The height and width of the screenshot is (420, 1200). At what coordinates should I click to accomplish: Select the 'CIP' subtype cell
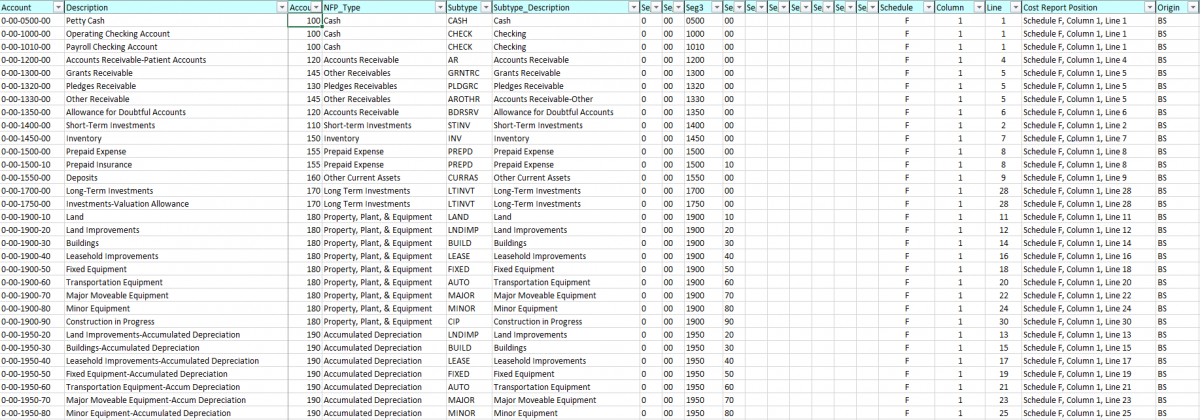[x=468, y=321]
